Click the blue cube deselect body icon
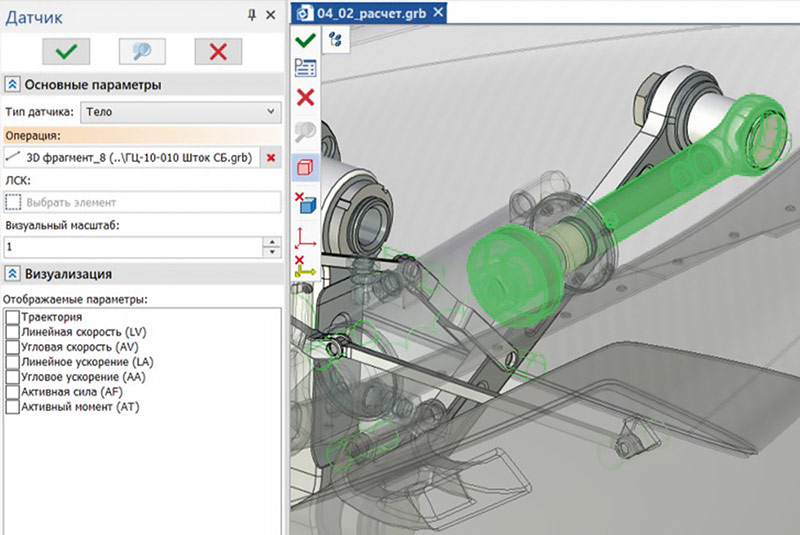Viewport: 800px width, 535px height. 306,203
